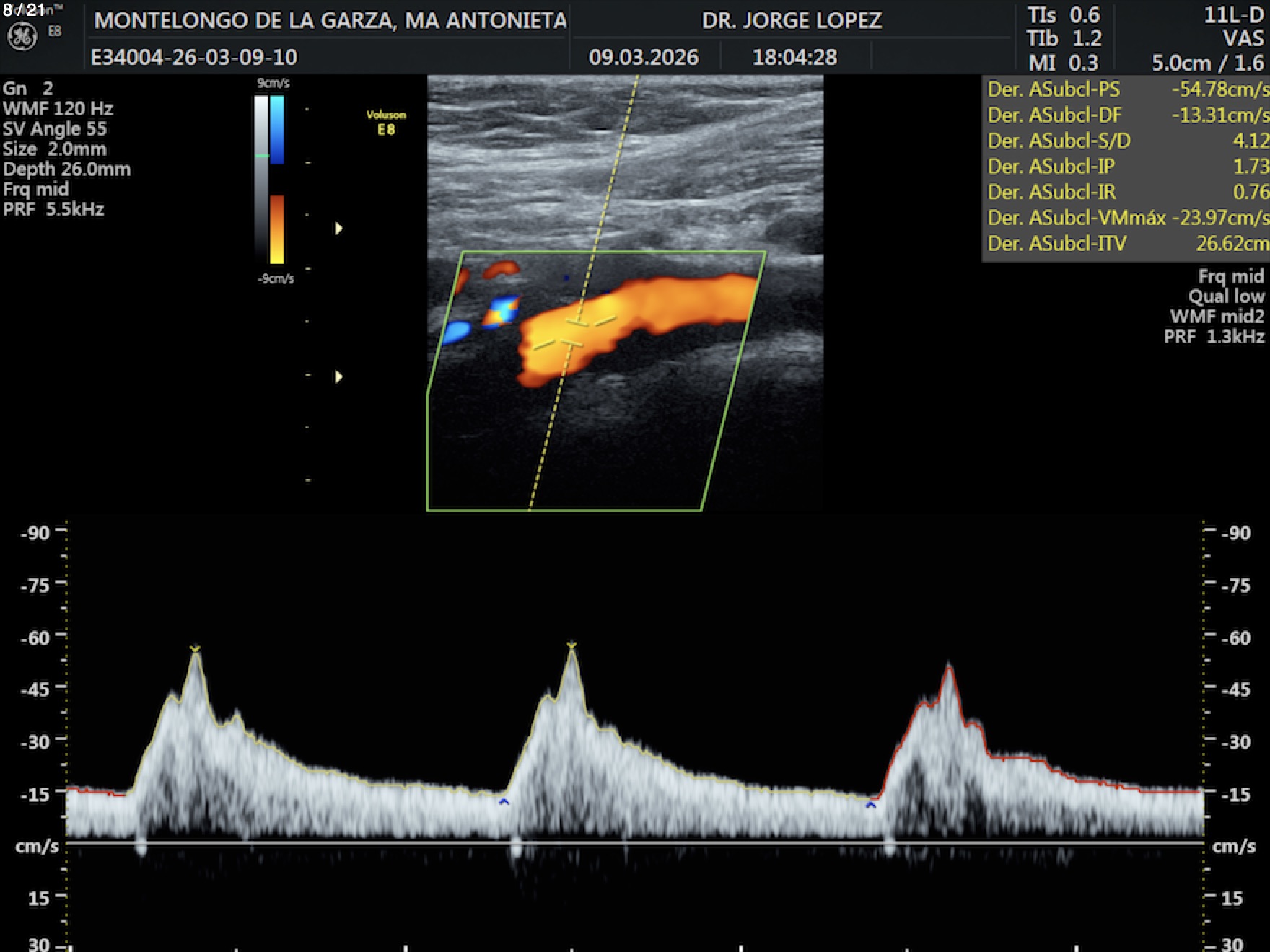The width and height of the screenshot is (1270, 952).
Task: Click the GE logo in the header
Action: [22, 37]
